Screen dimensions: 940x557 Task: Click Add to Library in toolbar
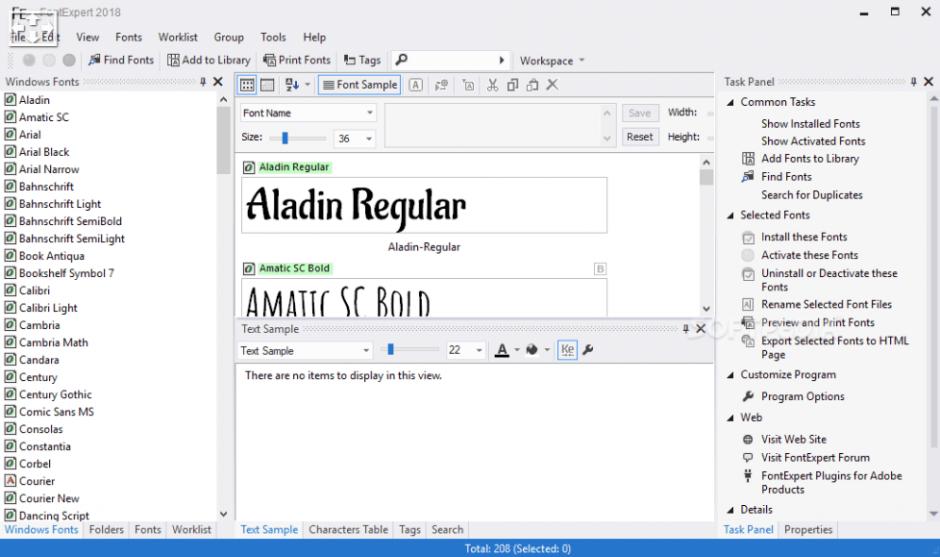[x=209, y=60]
